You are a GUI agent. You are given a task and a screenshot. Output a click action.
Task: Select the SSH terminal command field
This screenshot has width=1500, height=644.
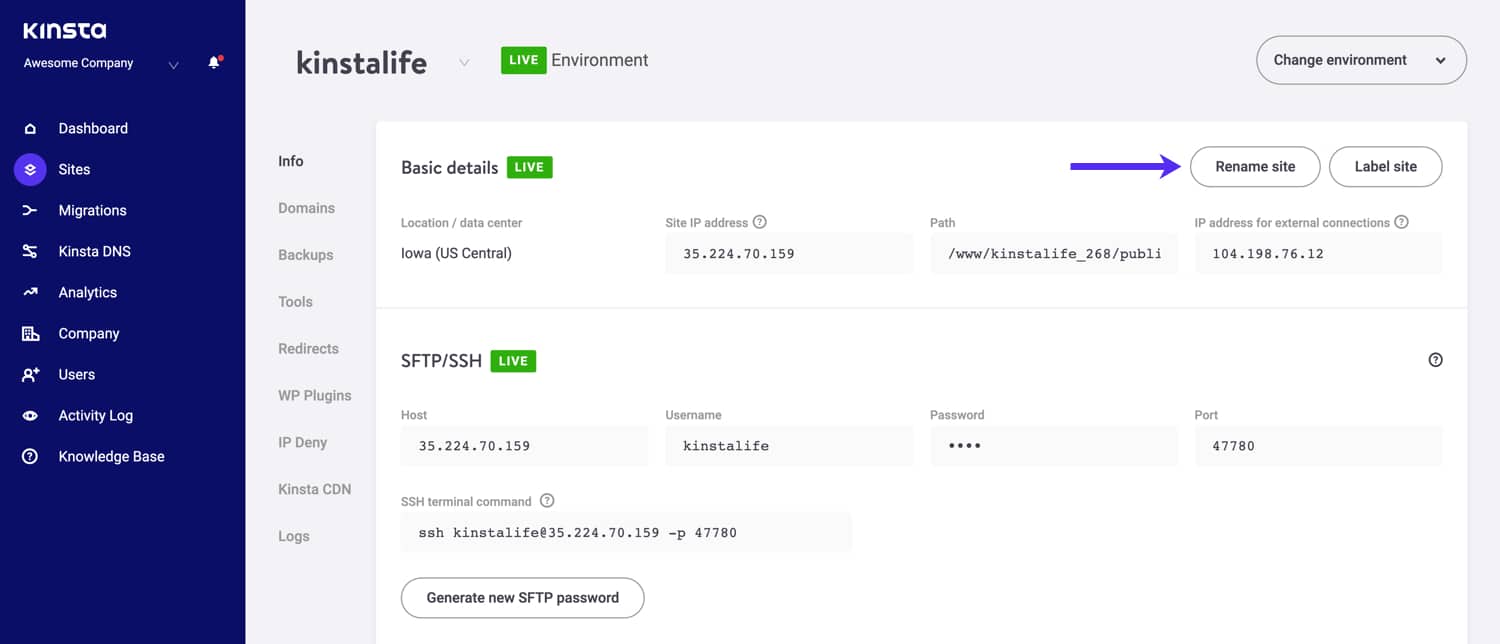pos(627,532)
